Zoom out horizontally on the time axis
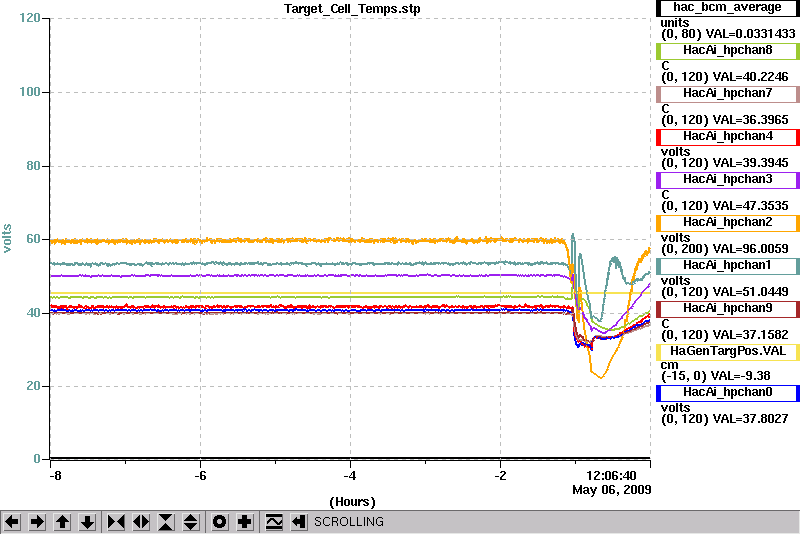The width and height of the screenshot is (800, 534). (x=141, y=522)
